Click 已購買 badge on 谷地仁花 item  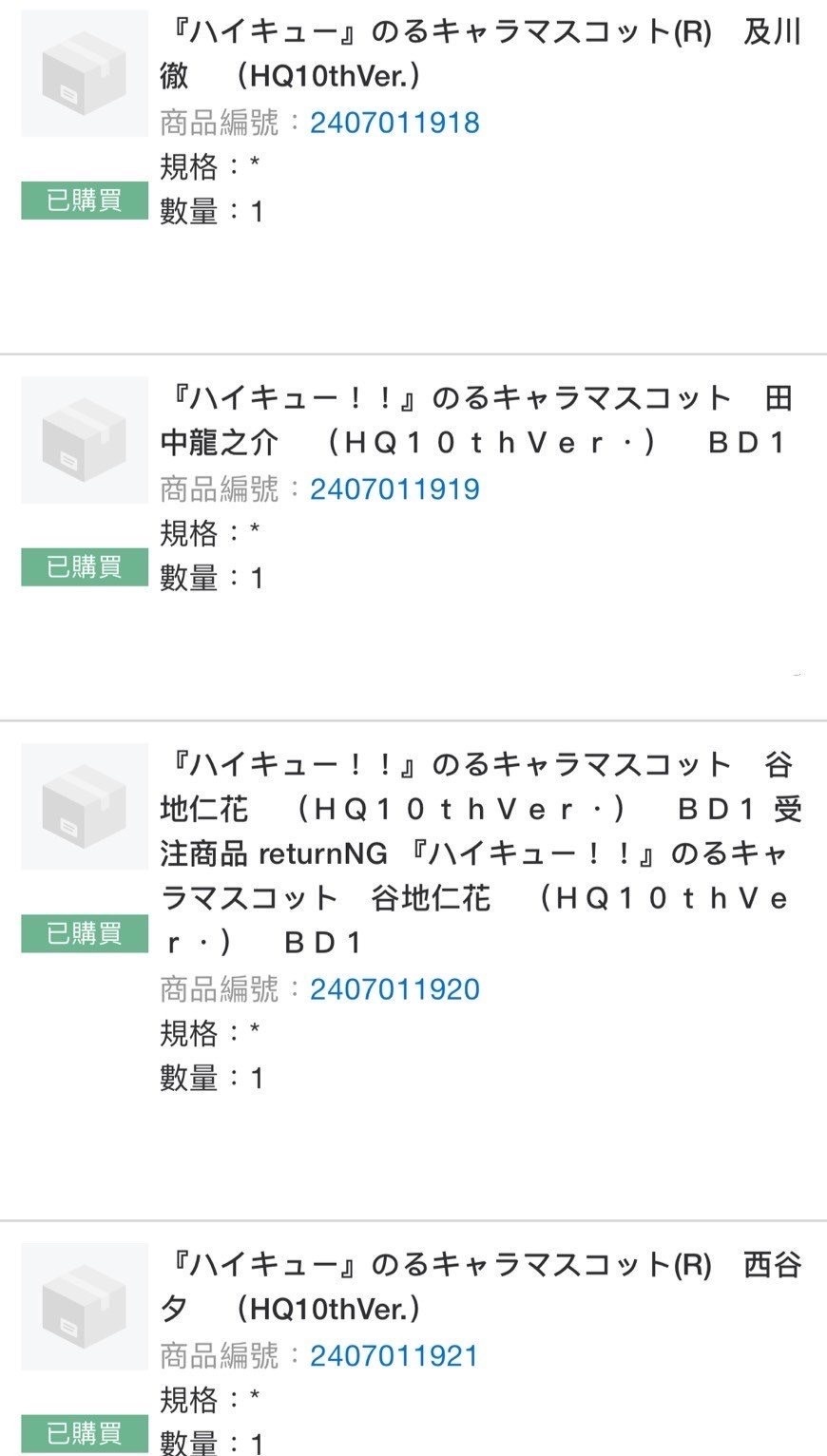85,933
